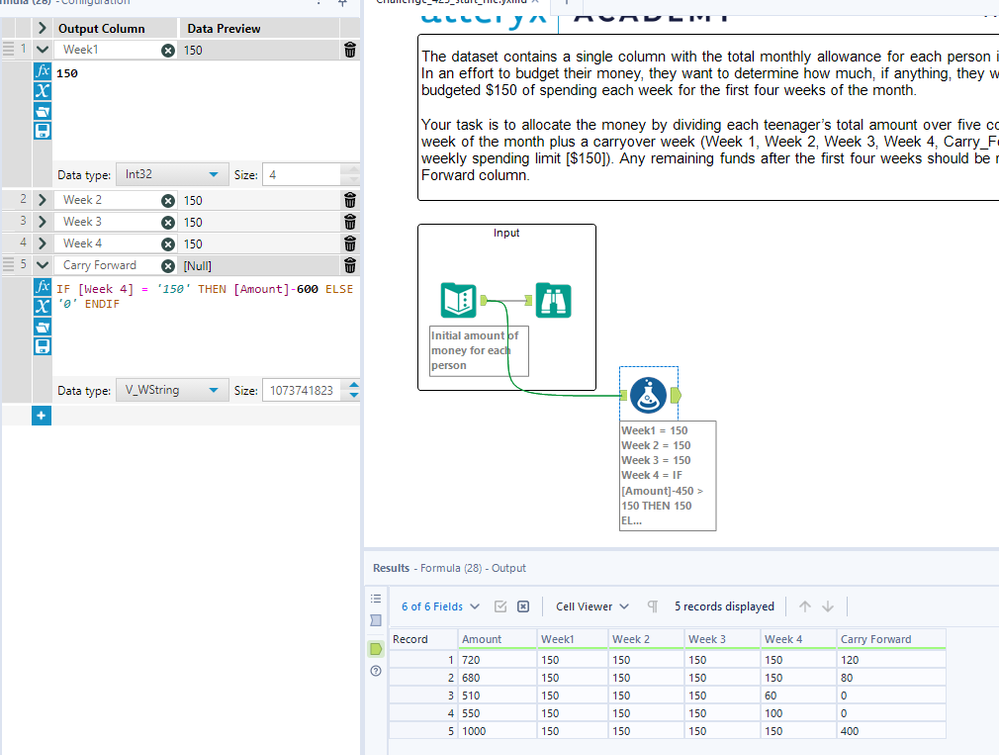Go to previous record with up arrow
999x755 pixels.
coord(805,607)
